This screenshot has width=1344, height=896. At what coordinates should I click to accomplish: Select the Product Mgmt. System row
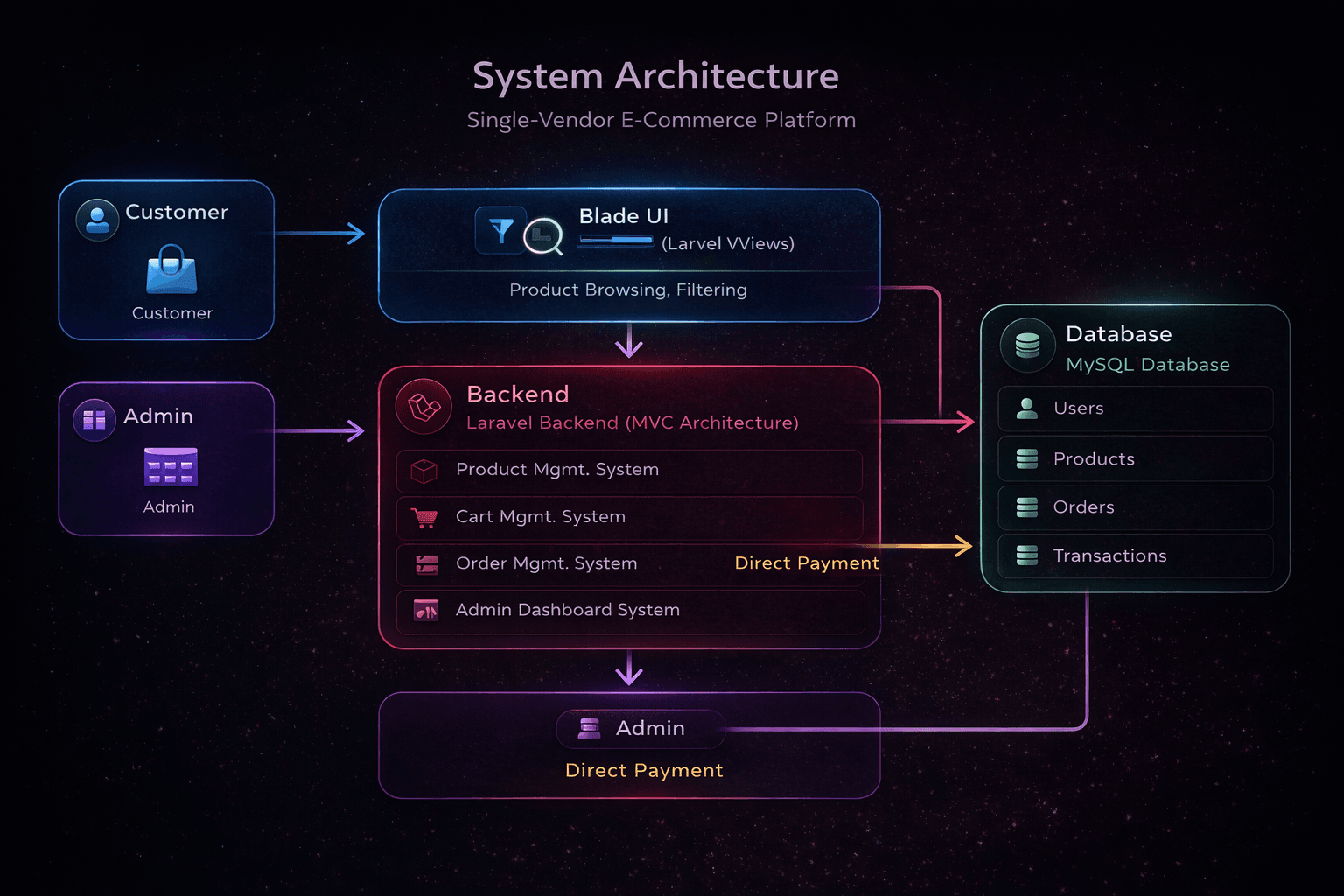click(629, 471)
